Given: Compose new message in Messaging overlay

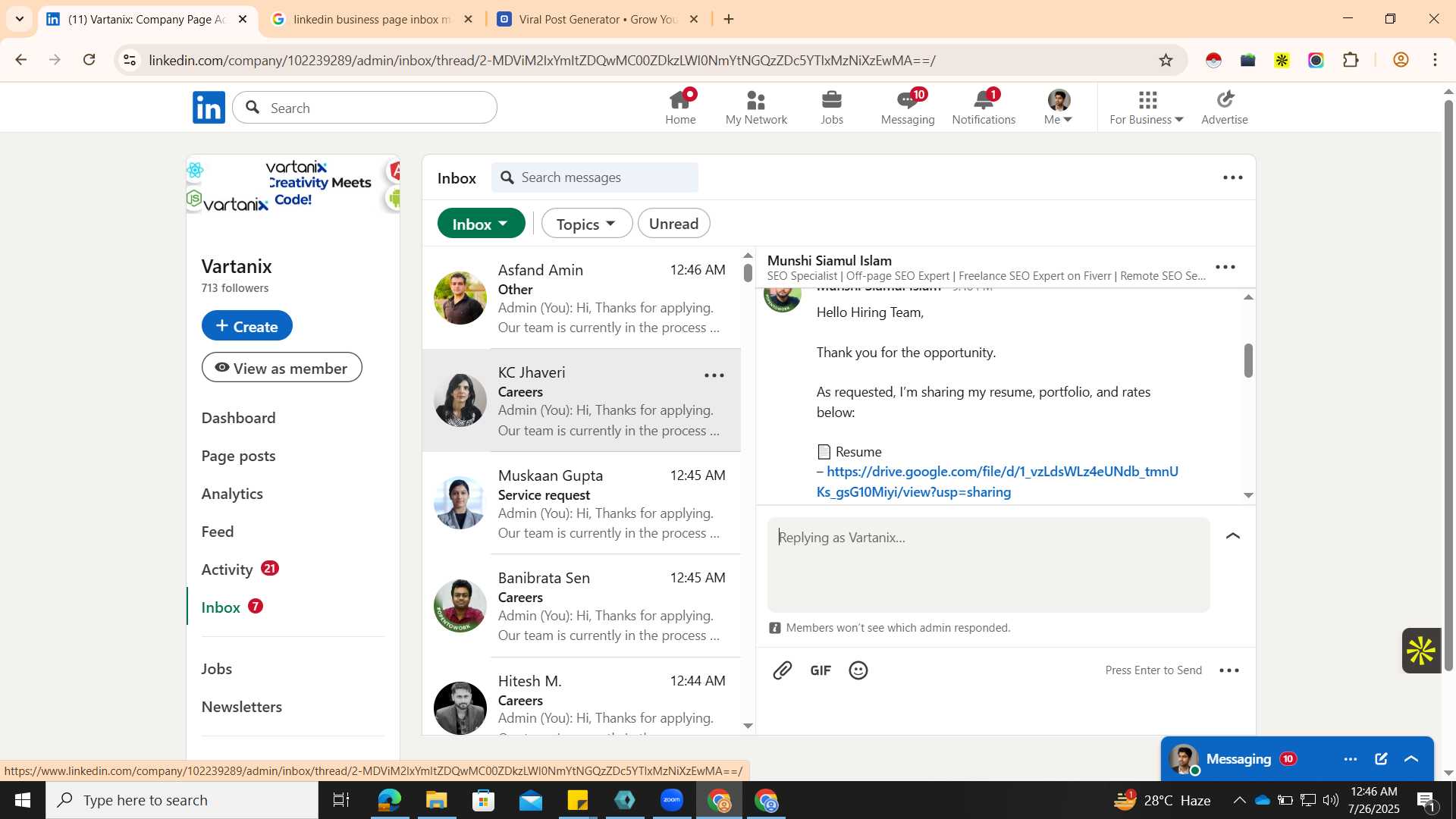Looking at the screenshot, I should (1381, 759).
